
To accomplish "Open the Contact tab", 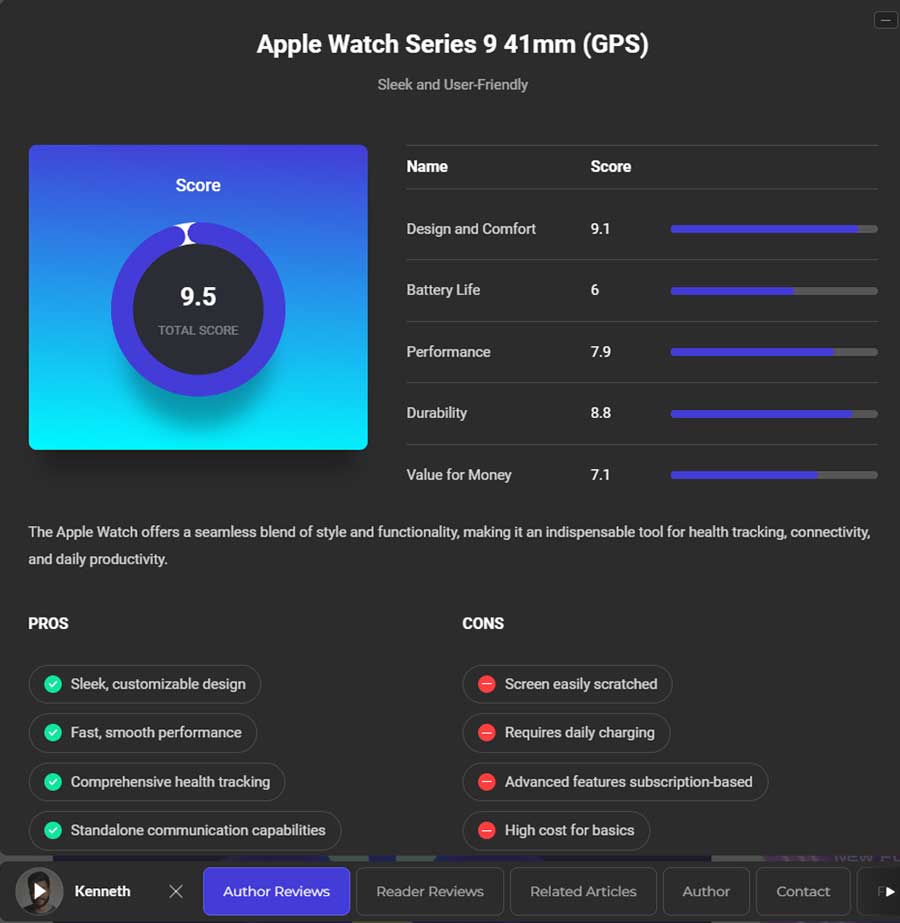I will point(803,891).
